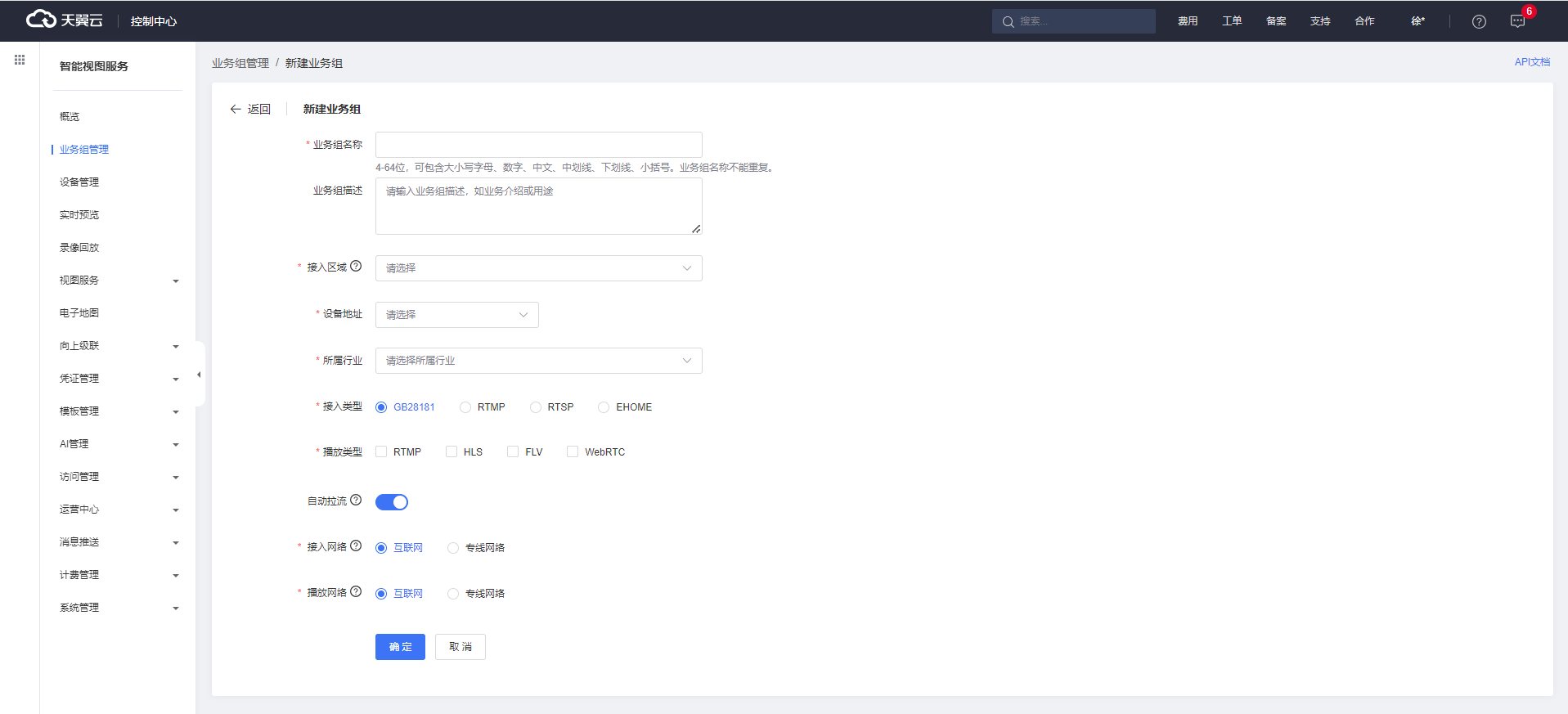Go to 设备管理 in the sidebar
Image resolution: width=1568 pixels, height=714 pixels.
79,182
